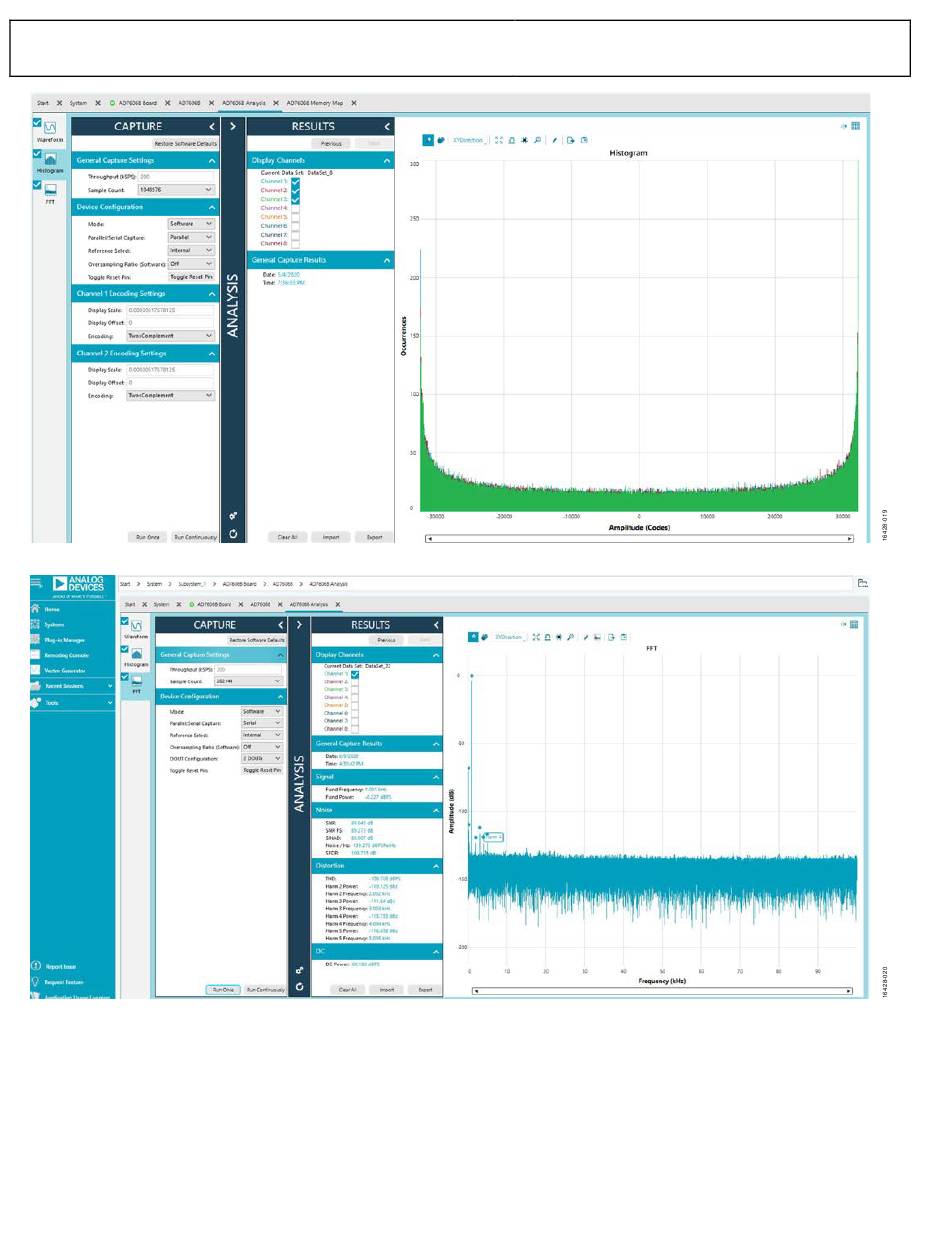Select AD7606B Analysis tab in lower window
Image resolution: width=950 pixels, height=1254 pixels.
click(x=309, y=604)
